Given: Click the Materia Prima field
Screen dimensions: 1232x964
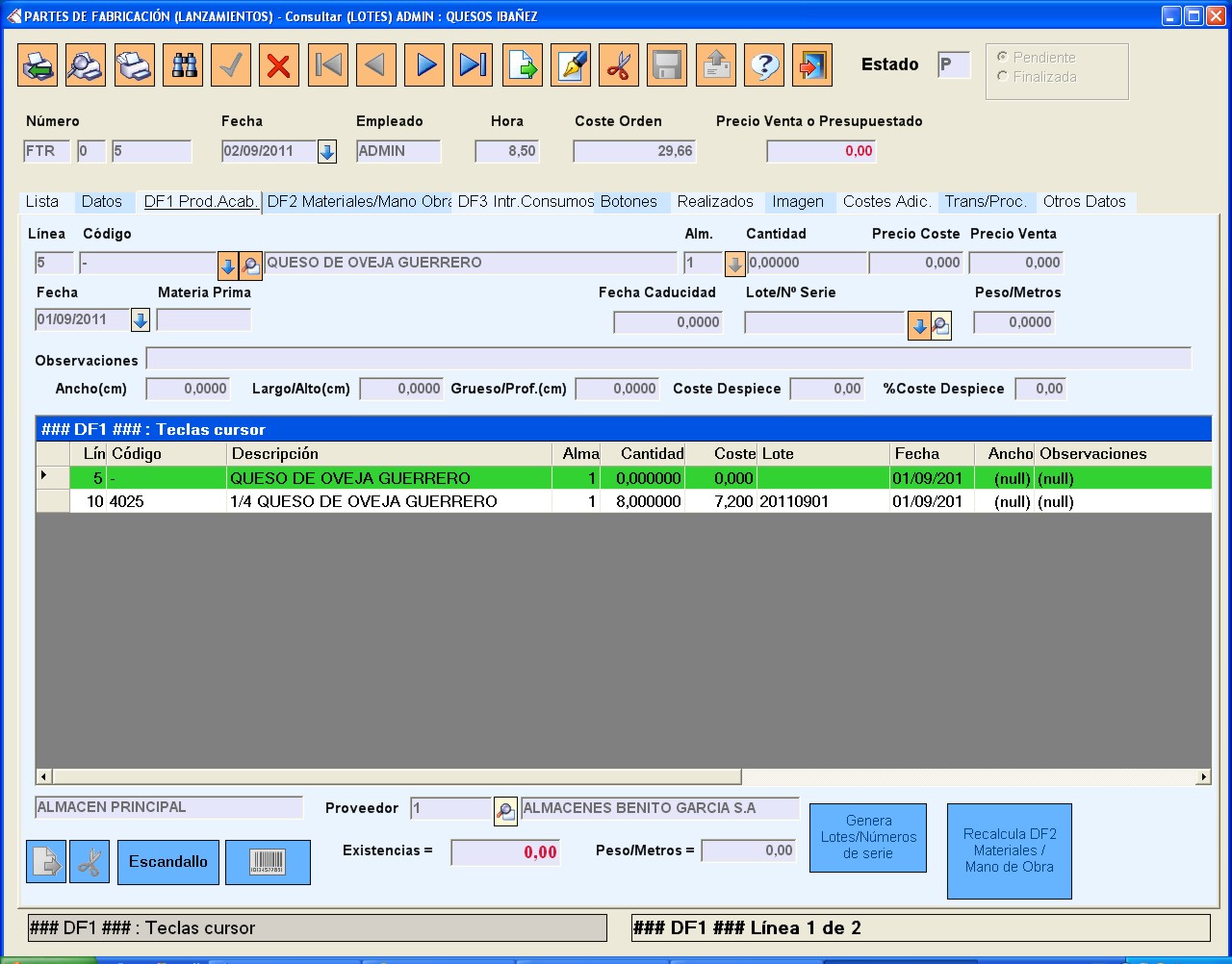Looking at the screenshot, I should (204, 320).
